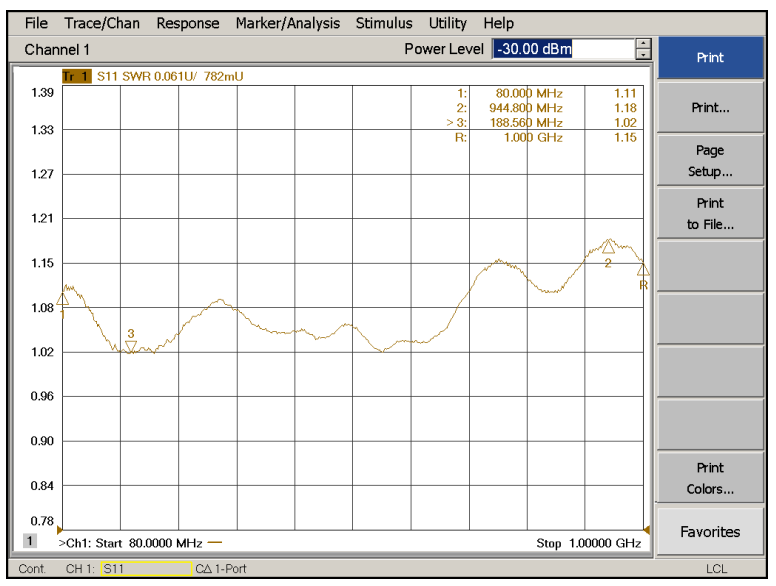Click marker 1 triangle on the trace
Screen dimensions: 776x586
[63, 299]
